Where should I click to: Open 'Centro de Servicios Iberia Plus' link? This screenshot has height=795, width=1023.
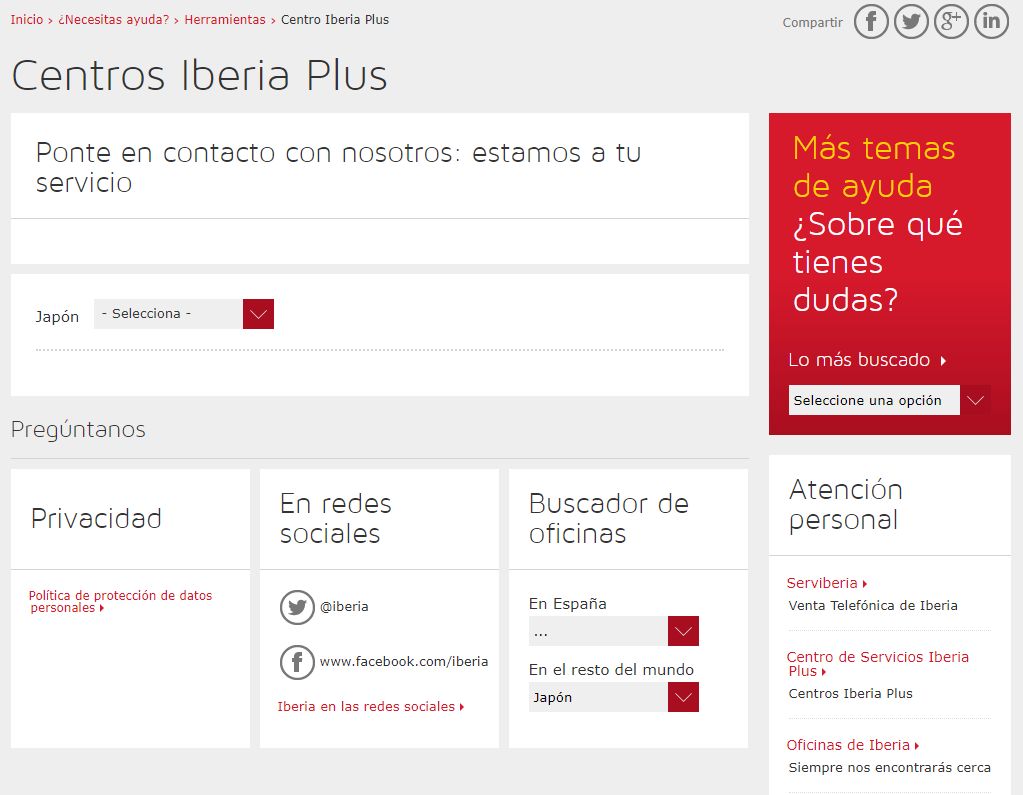pos(878,664)
